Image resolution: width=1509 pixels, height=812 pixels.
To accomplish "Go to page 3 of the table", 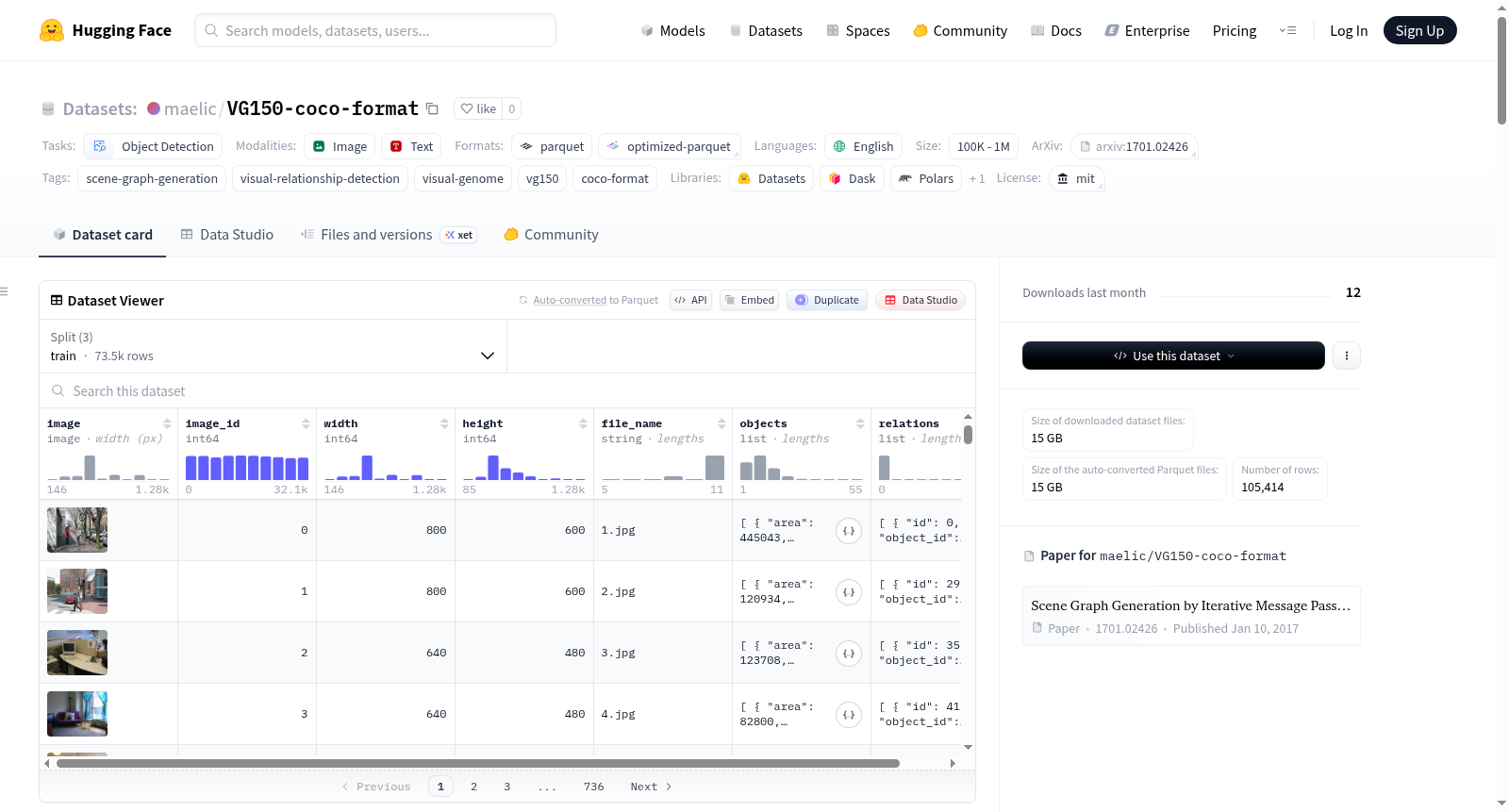I will pos(506,787).
